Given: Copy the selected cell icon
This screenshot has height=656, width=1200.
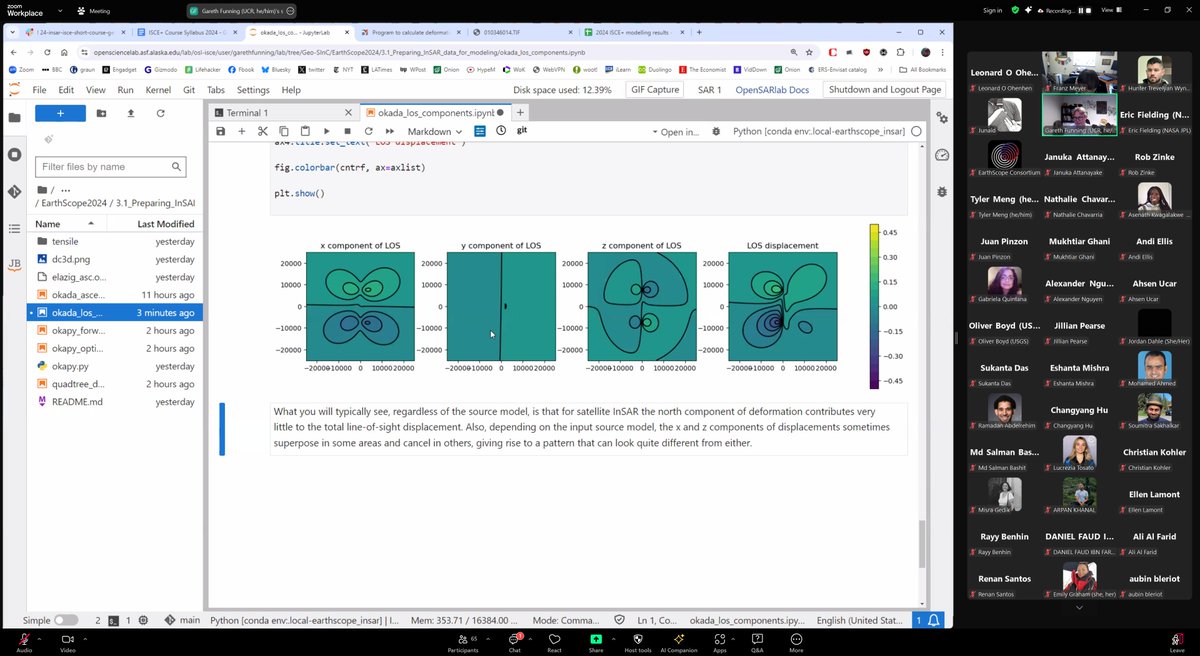Looking at the screenshot, I should 284,131.
